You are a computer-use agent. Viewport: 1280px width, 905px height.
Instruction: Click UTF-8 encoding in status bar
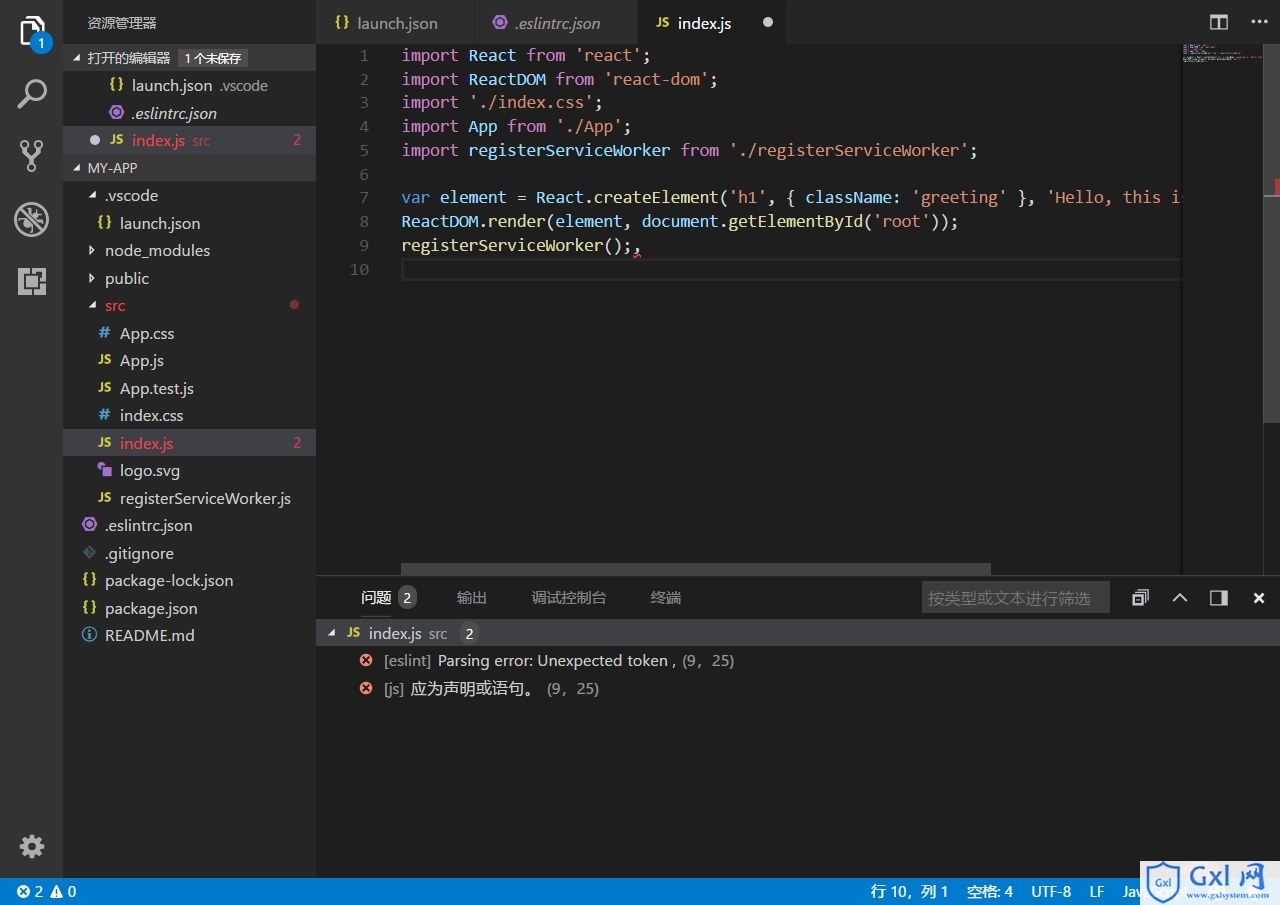coord(1051,892)
